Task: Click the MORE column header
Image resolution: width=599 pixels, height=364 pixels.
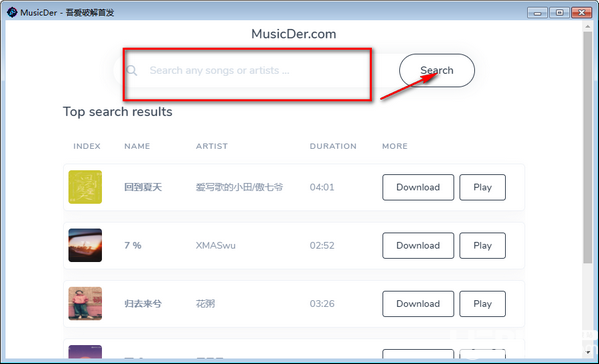Action: [x=395, y=146]
